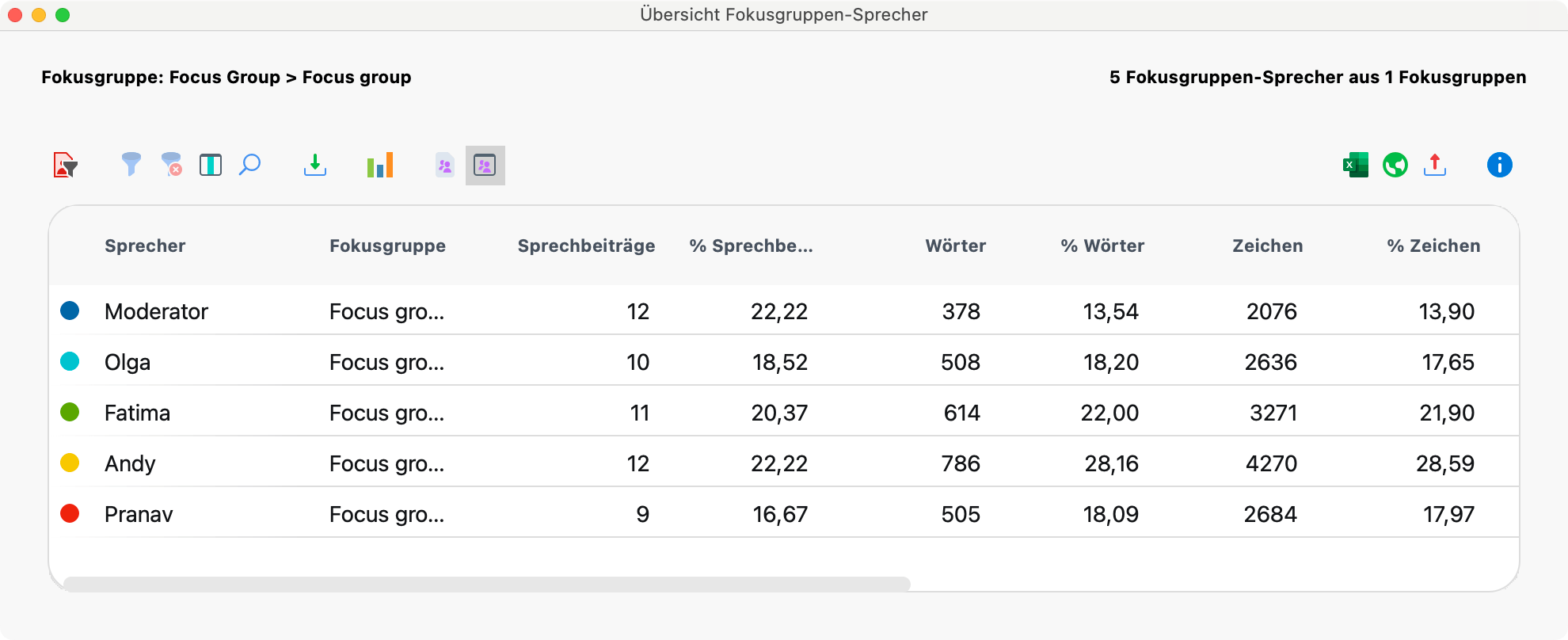Click the Fokusgruppe: Focus Group > Focus group title

(x=226, y=77)
